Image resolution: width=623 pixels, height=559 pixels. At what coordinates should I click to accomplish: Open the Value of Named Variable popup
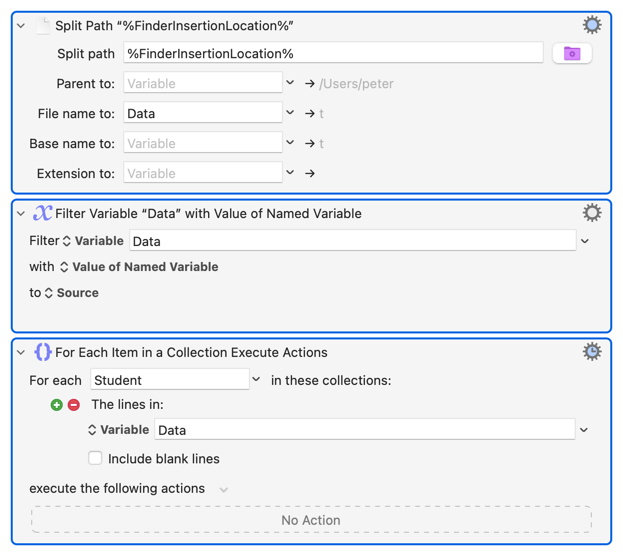coord(138,267)
